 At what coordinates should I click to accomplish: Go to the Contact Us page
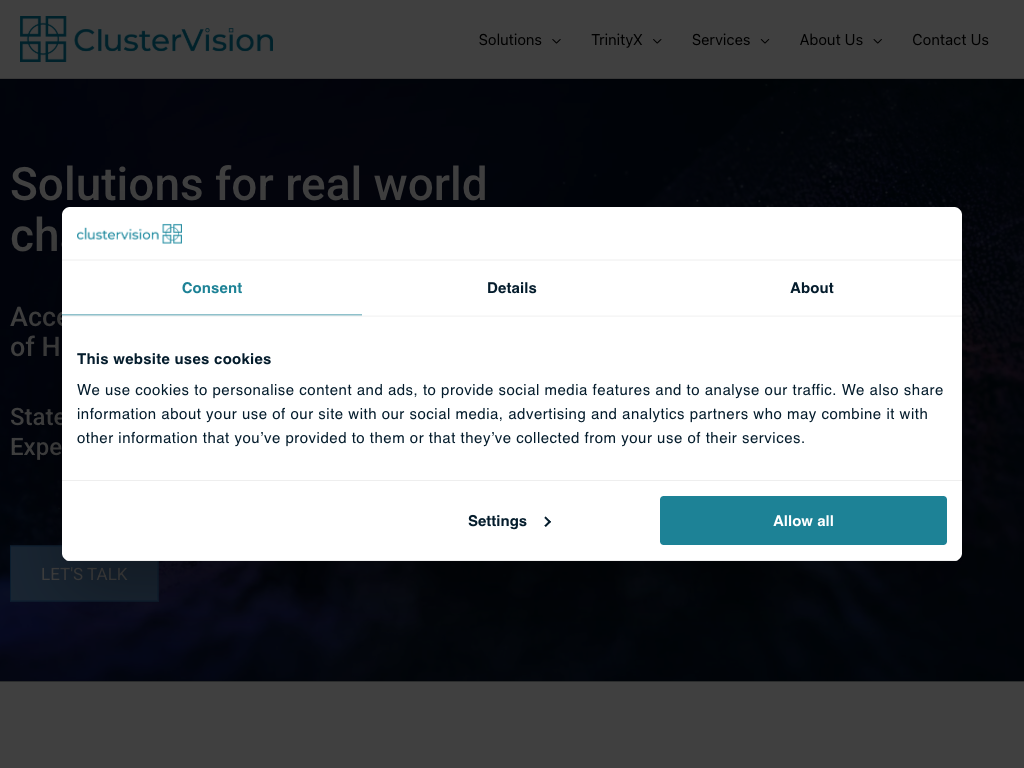[x=950, y=40]
